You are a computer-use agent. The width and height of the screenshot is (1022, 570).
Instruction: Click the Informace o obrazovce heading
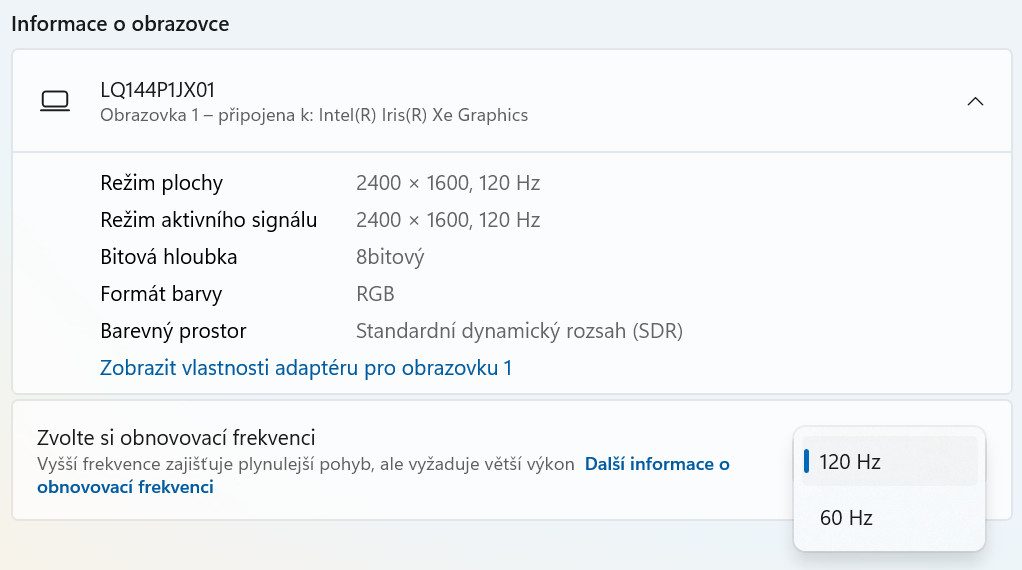tap(121, 23)
